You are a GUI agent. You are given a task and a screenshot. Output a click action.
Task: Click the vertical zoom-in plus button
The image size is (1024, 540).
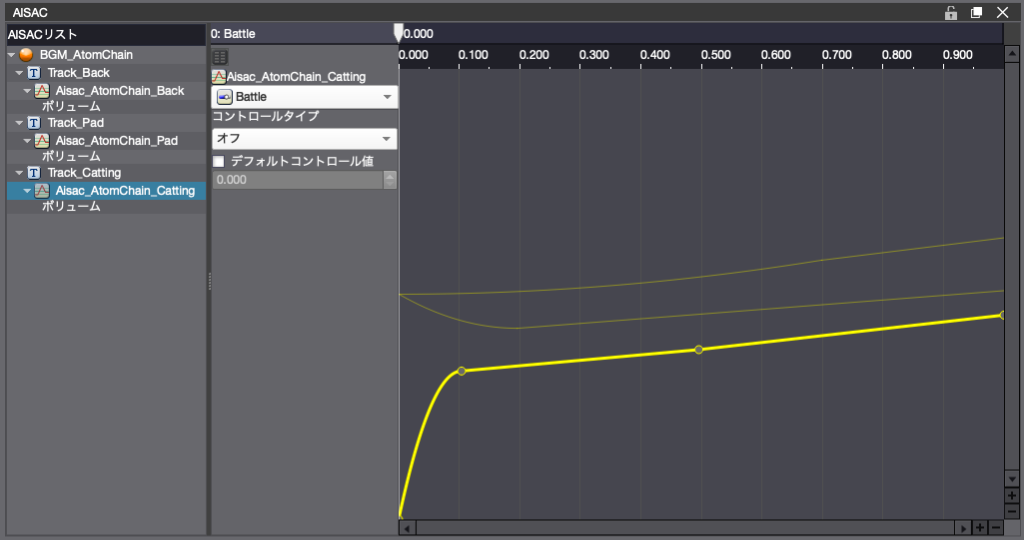pyautogui.click(x=1012, y=496)
